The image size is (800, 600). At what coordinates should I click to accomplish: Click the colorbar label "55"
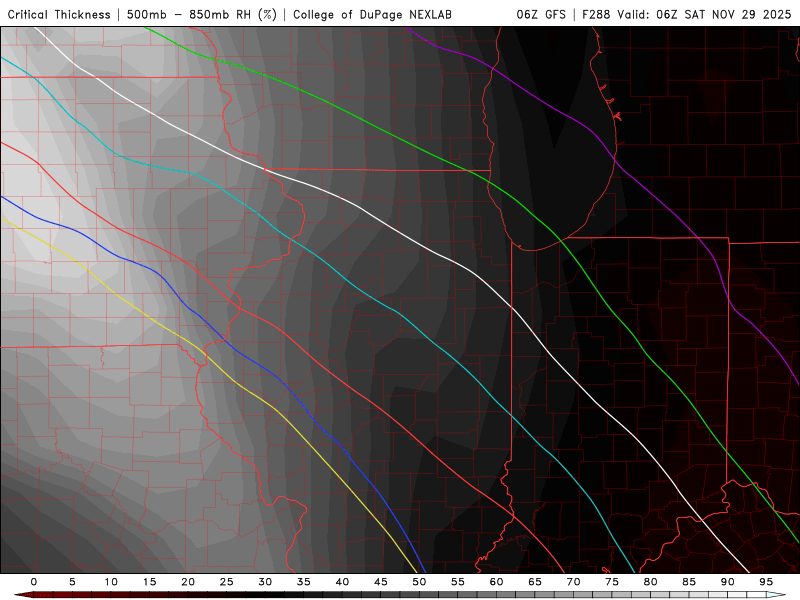point(458,582)
